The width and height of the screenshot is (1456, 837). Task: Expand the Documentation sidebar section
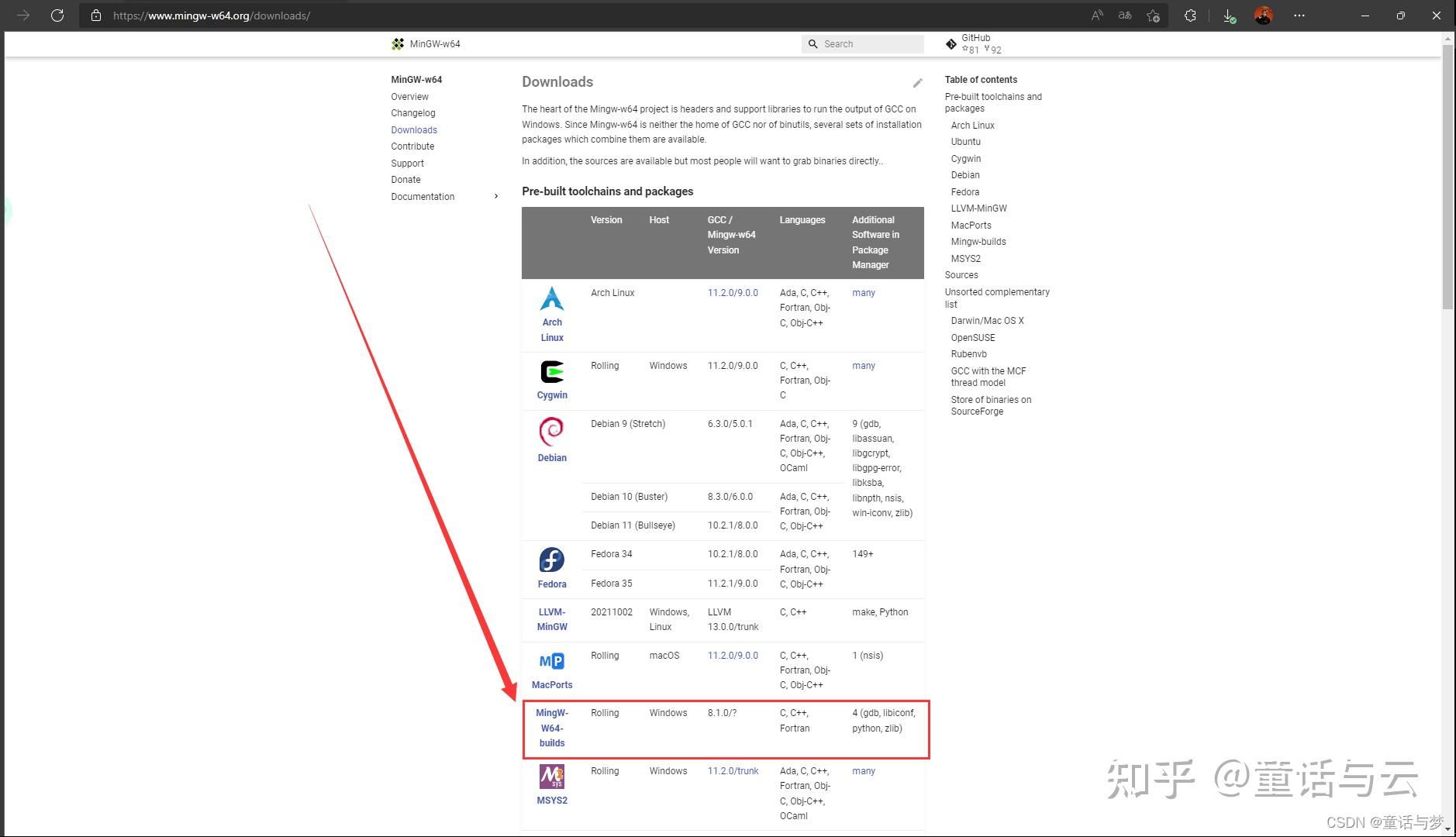496,197
